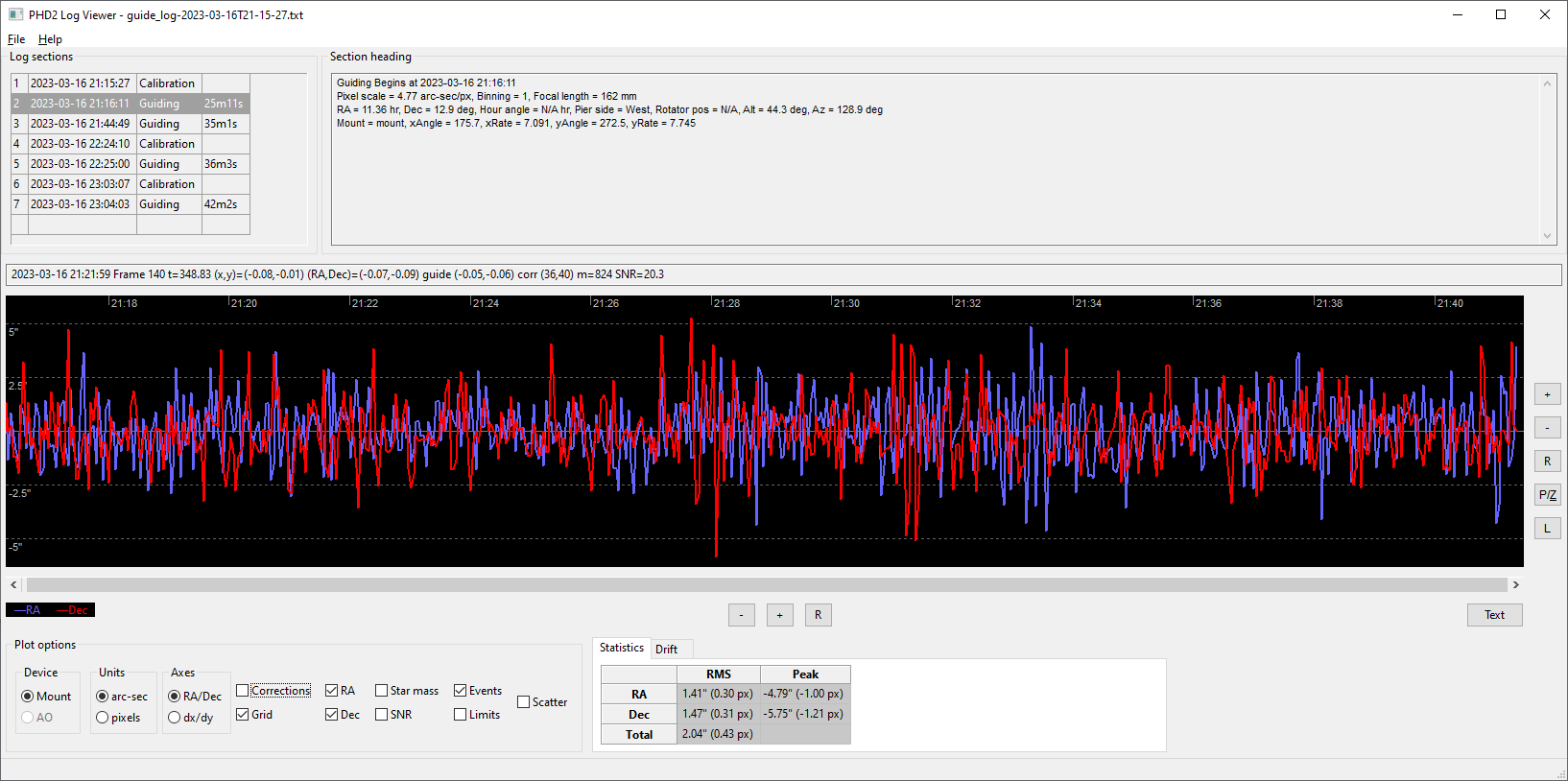Click RA peak value -4.79"
1568x781 pixels.
pyautogui.click(x=804, y=694)
